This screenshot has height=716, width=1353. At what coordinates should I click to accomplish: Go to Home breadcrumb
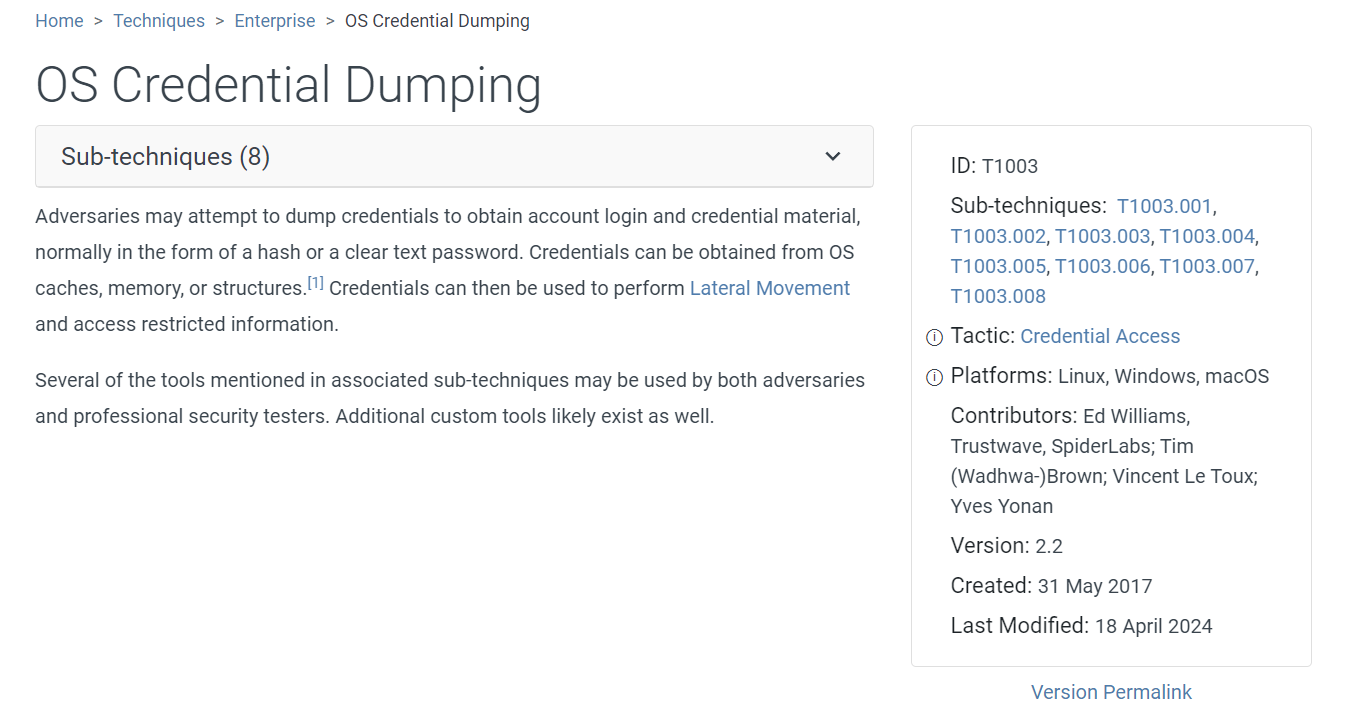[59, 21]
